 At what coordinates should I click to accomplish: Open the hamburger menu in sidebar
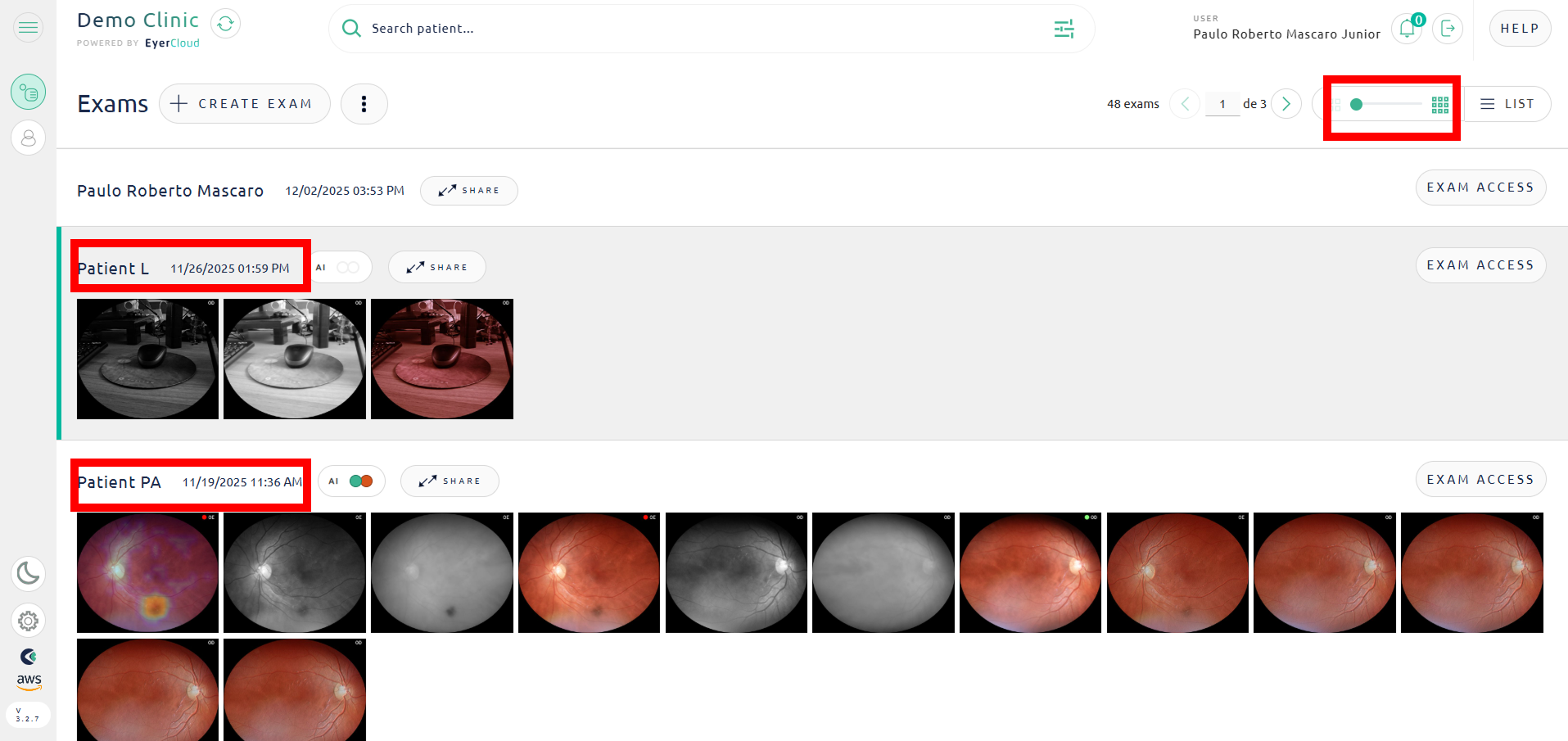(x=28, y=28)
